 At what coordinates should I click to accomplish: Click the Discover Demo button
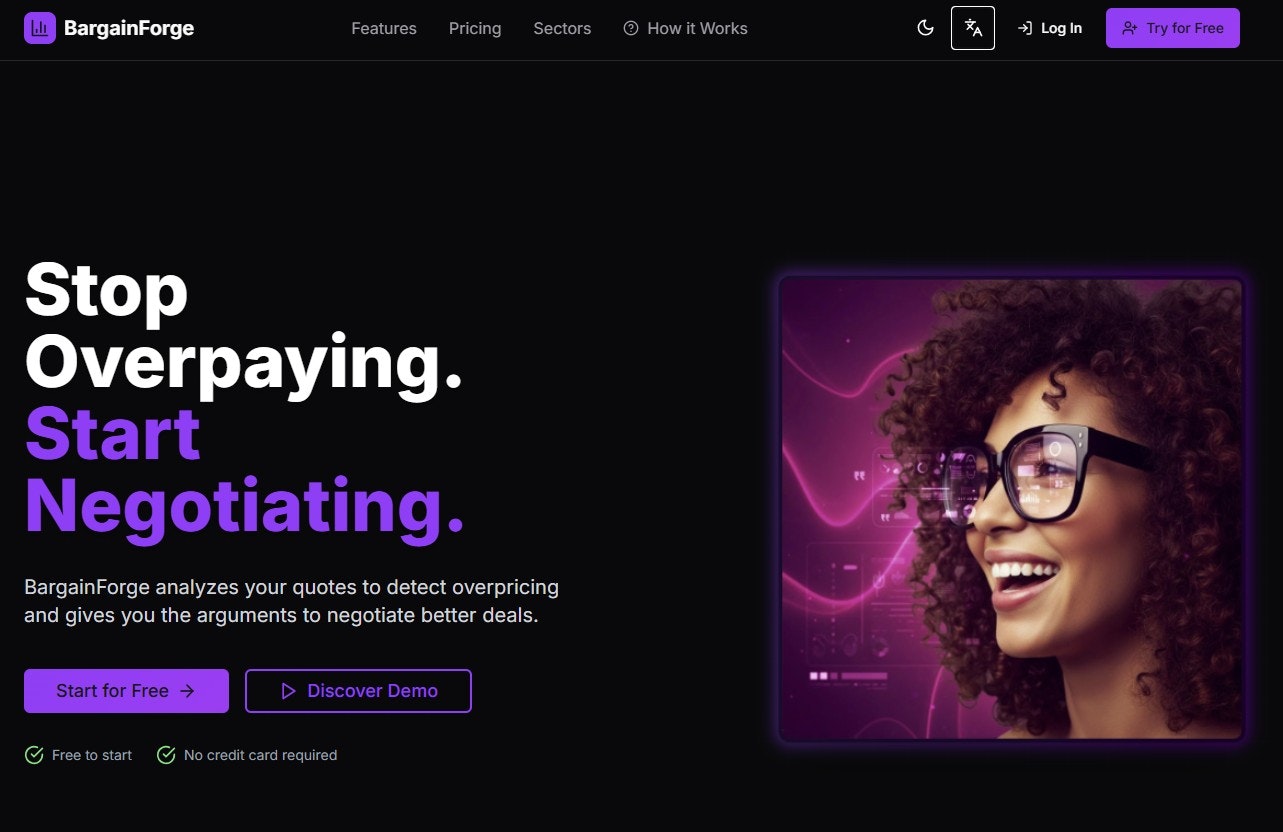(358, 691)
